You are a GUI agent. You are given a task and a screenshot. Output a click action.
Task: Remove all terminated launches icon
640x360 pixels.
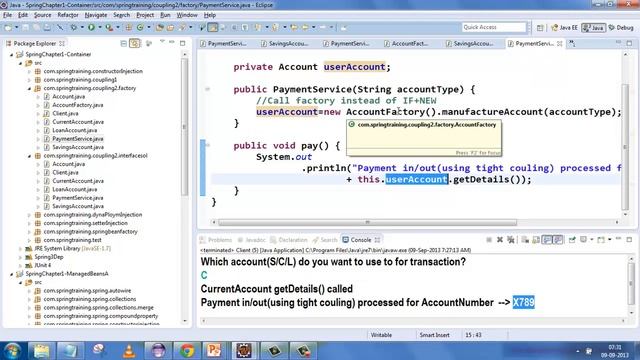click(511, 240)
